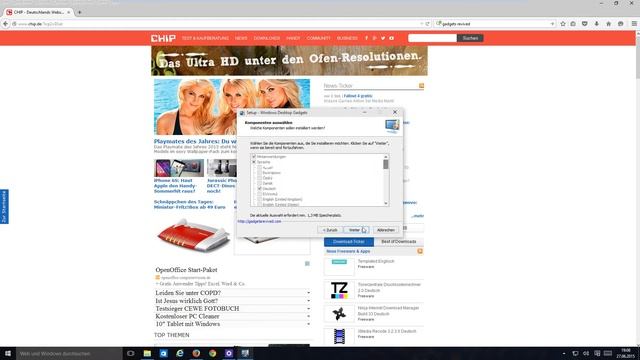Open the Playmates des Jahres article link
Viewport: 640px width, 360px height.
click(195, 141)
